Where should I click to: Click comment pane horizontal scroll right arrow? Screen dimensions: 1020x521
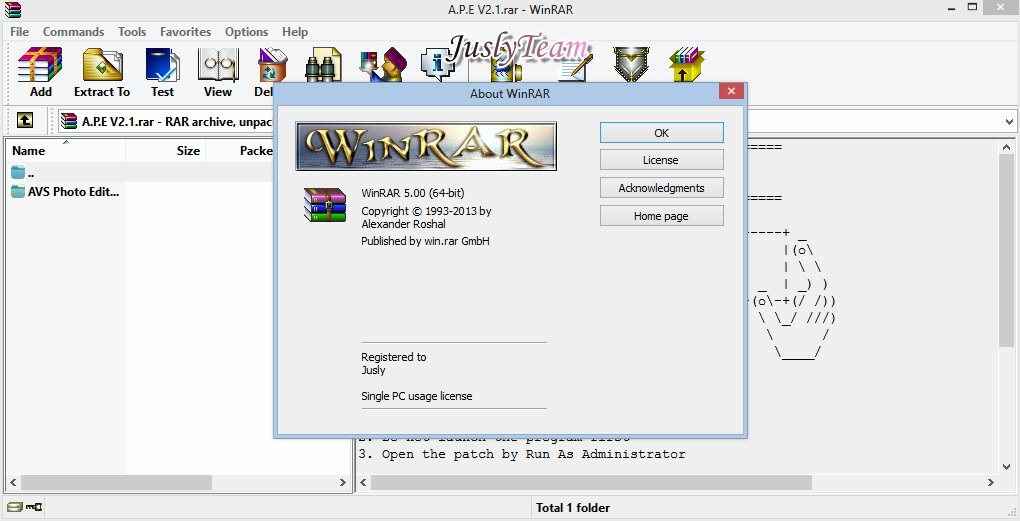tap(991, 483)
